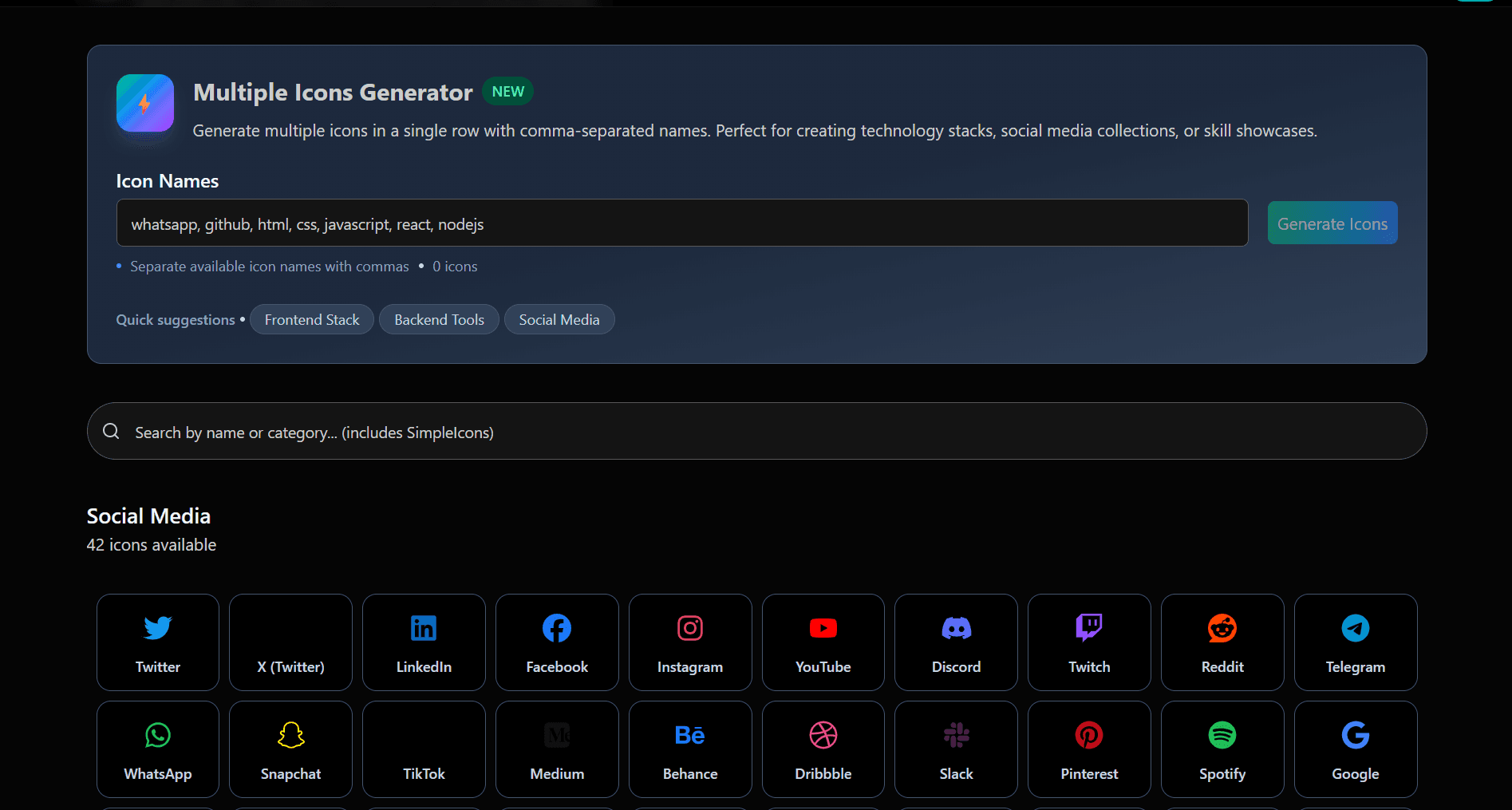Select the Google icon
This screenshot has height=810, width=1512.
click(x=1355, y=735)
